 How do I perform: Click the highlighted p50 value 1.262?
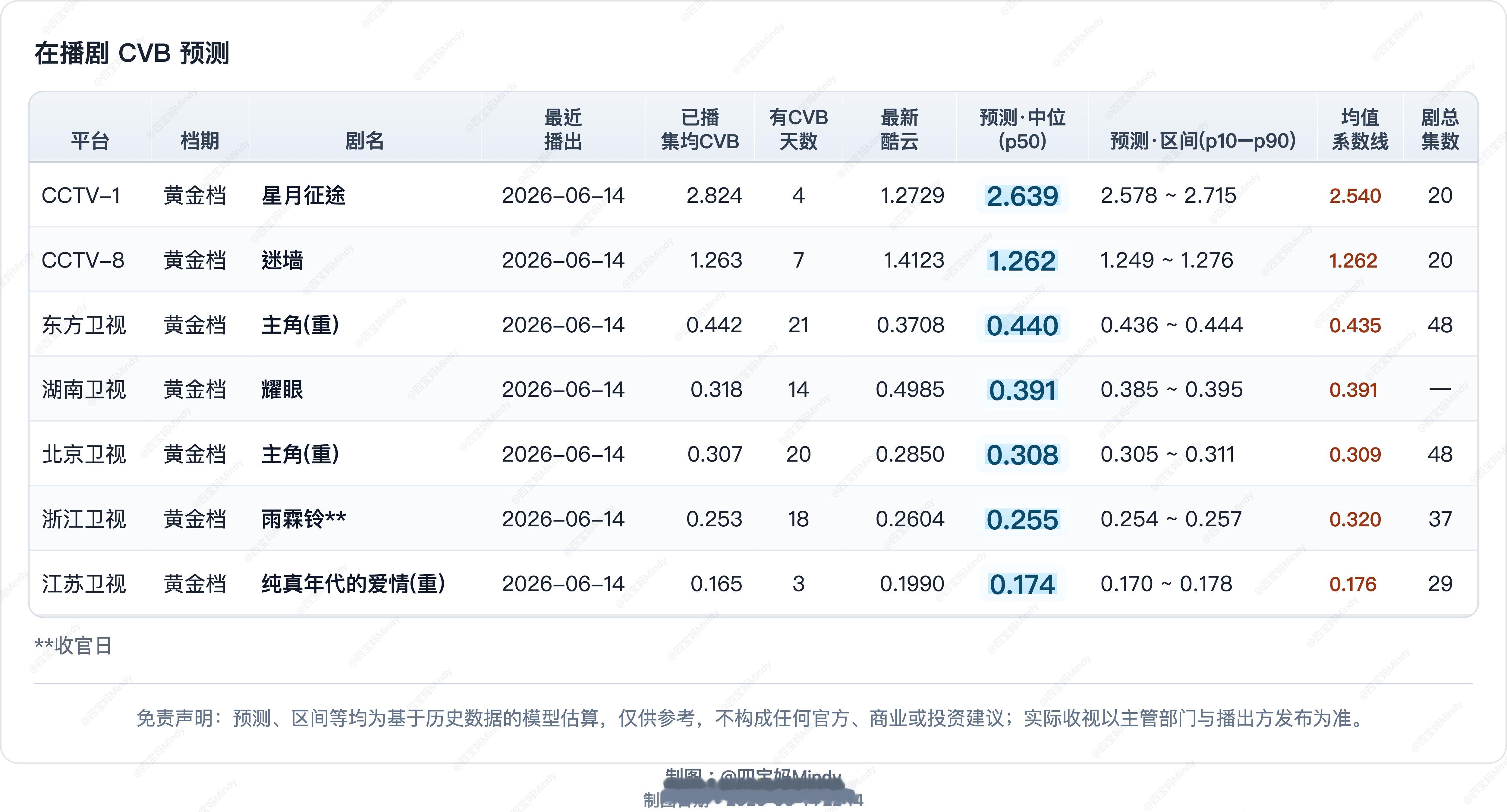coord(1022,261)
